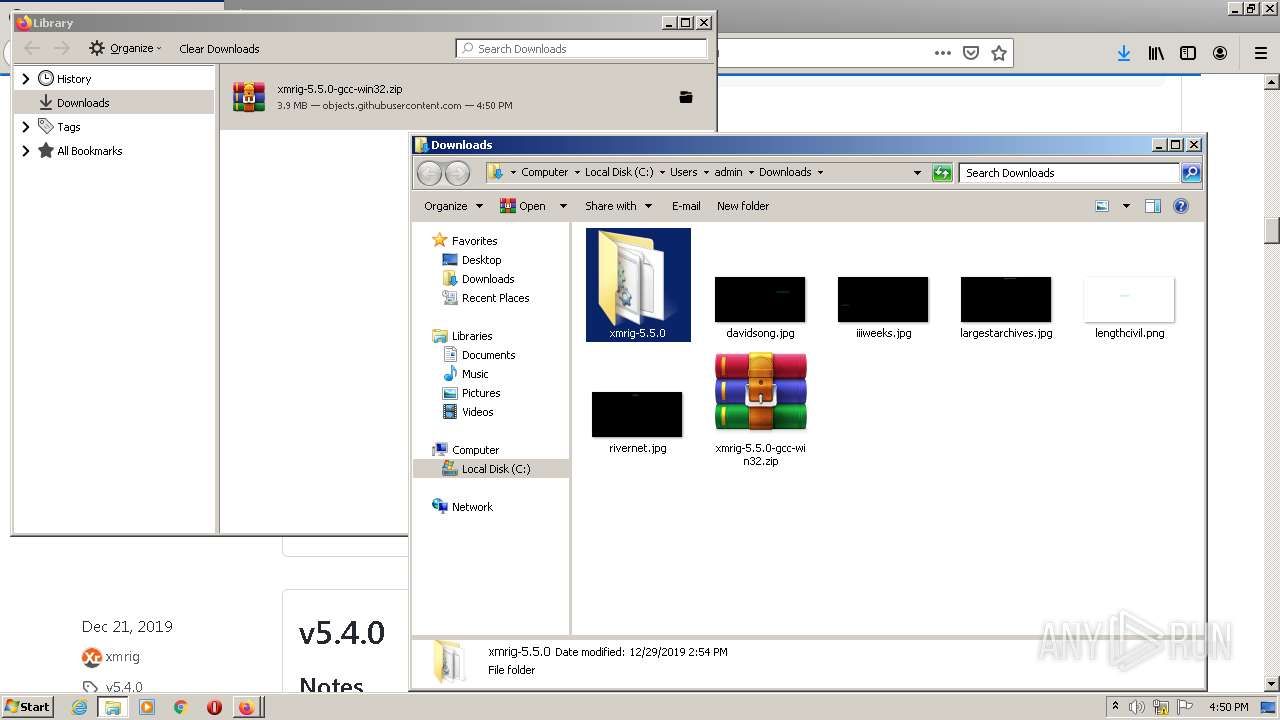Toggle Firefox sidebar icon

tap(1188, 53)
